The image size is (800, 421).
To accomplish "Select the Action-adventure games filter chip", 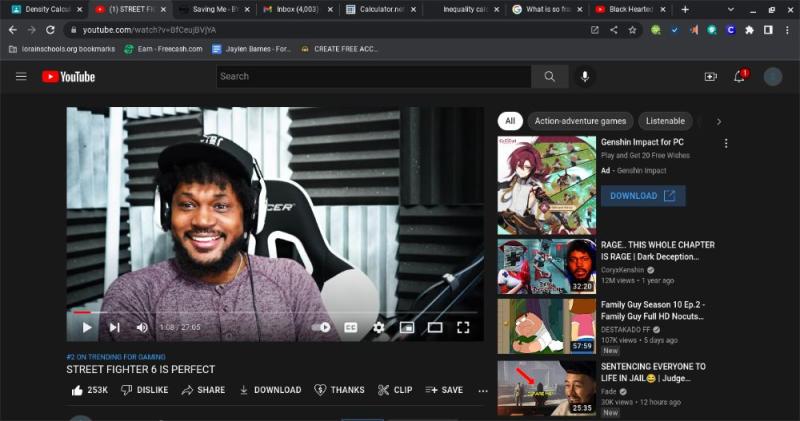I will (580, 121).
